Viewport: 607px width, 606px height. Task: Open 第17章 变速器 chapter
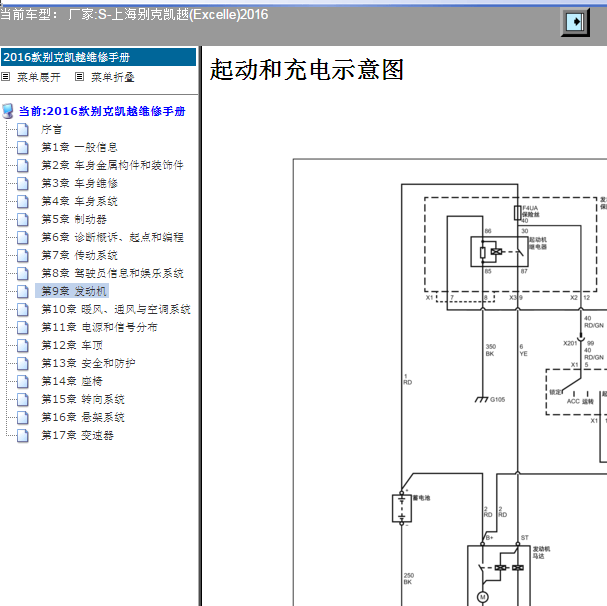[x=77, y=435]
